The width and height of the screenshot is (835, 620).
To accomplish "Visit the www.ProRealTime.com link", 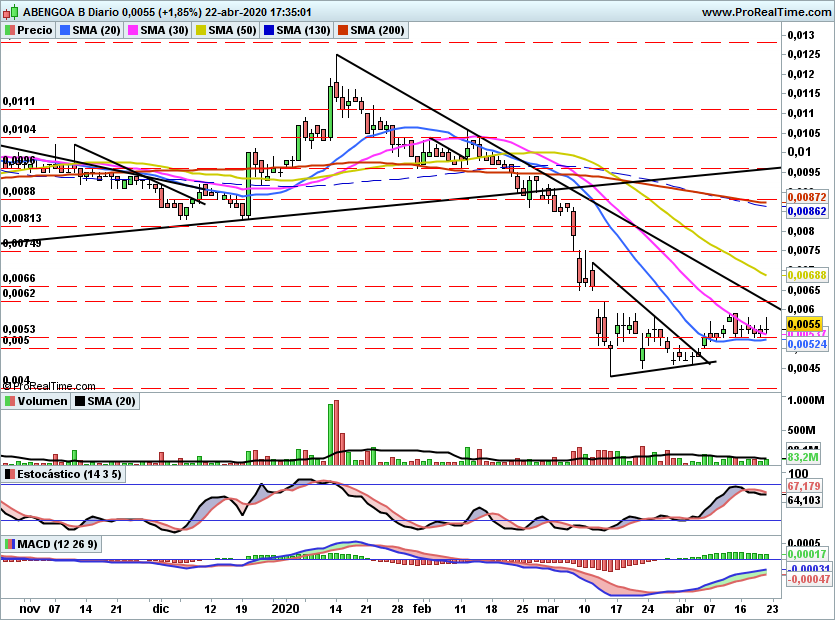I will [767, 12].
